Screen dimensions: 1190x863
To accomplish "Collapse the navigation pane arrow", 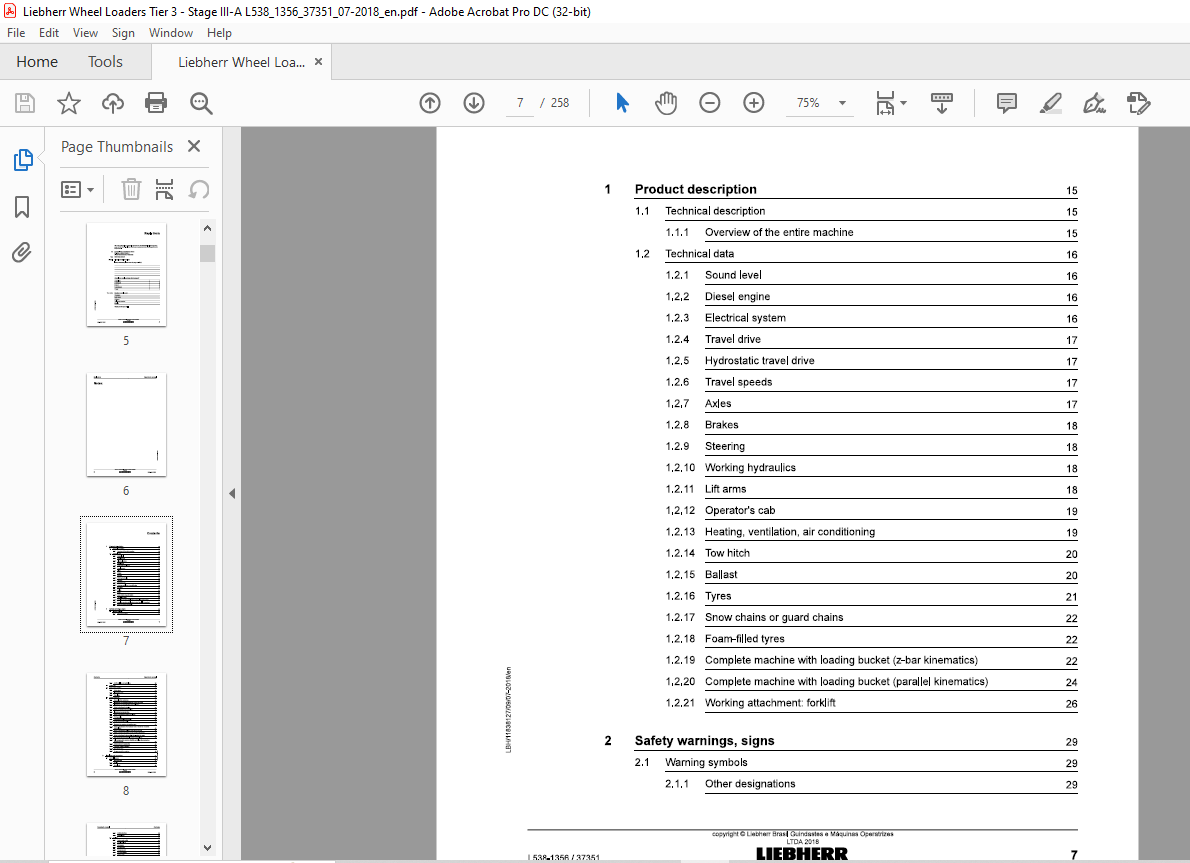I will pyautogui.click(x=232, y=493).
